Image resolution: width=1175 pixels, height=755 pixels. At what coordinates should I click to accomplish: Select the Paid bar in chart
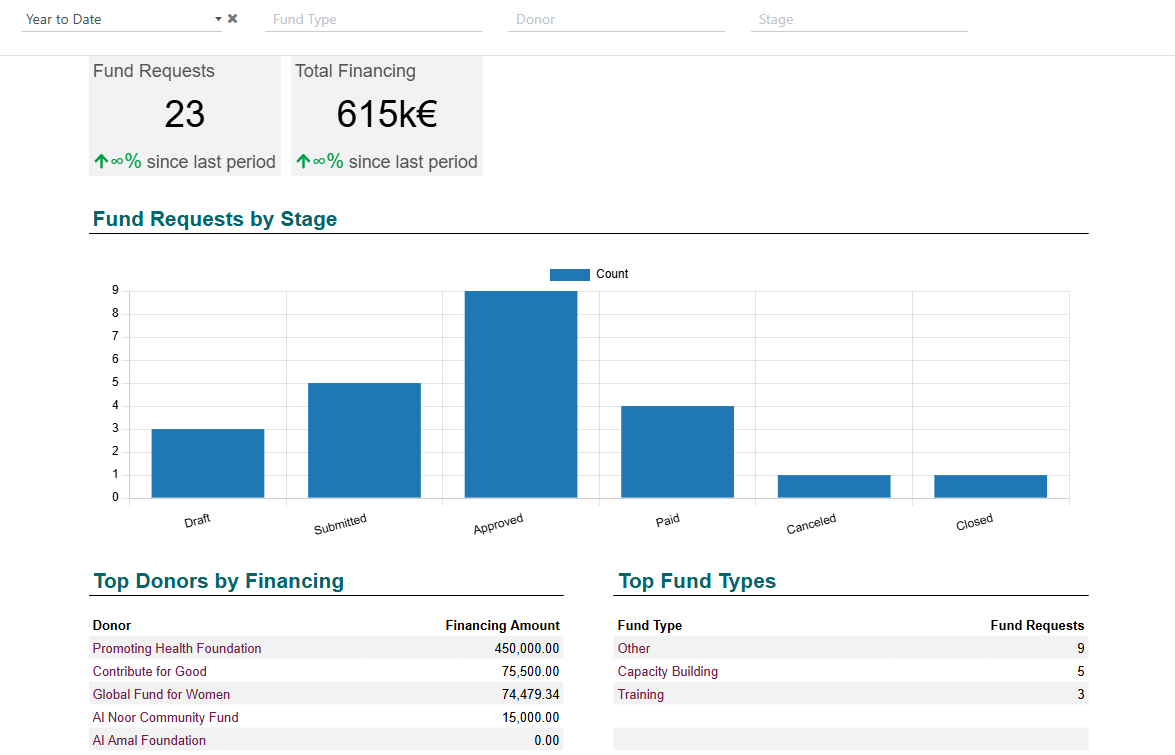(x=677, y=452)
